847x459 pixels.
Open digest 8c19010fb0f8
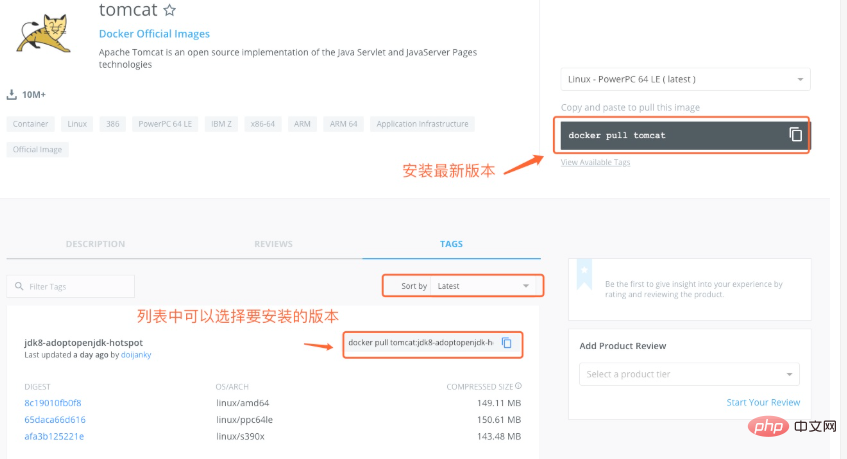[x=53, y=403]
